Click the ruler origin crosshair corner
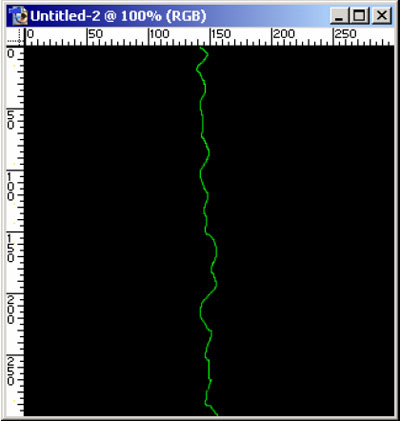This screenshot has width=400, height=421. 15,37
